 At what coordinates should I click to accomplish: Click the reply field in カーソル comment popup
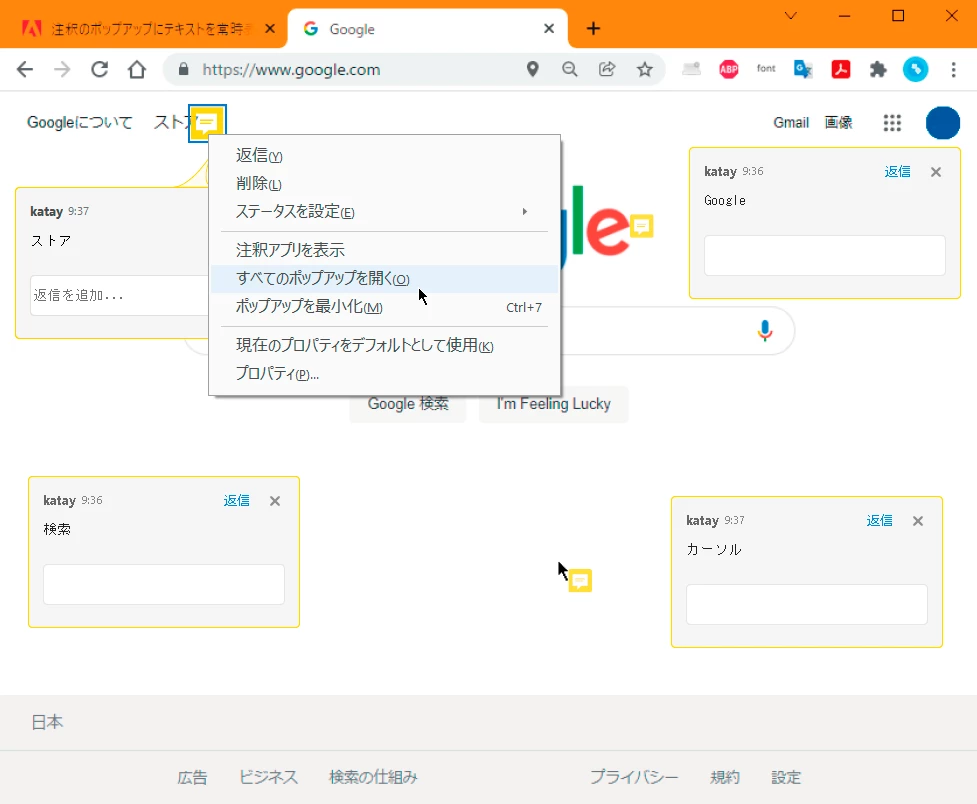coord(806,605)
